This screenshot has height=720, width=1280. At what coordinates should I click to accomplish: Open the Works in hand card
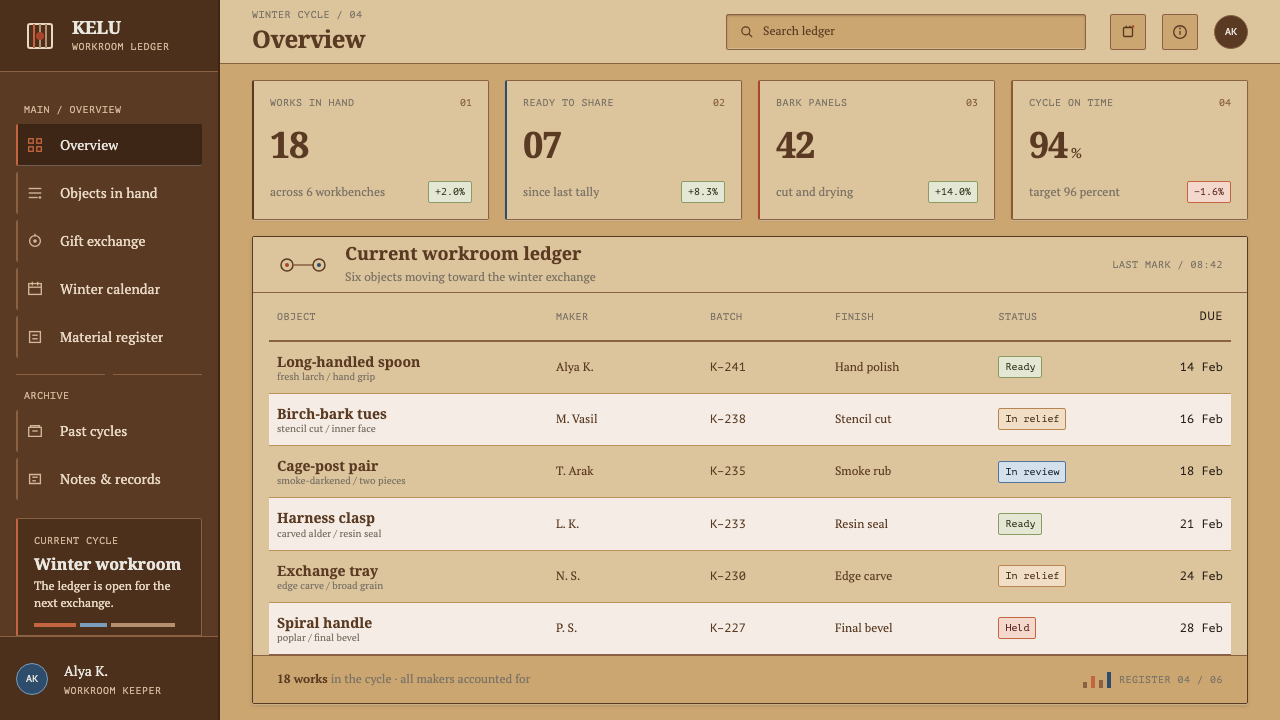point(370,150)
